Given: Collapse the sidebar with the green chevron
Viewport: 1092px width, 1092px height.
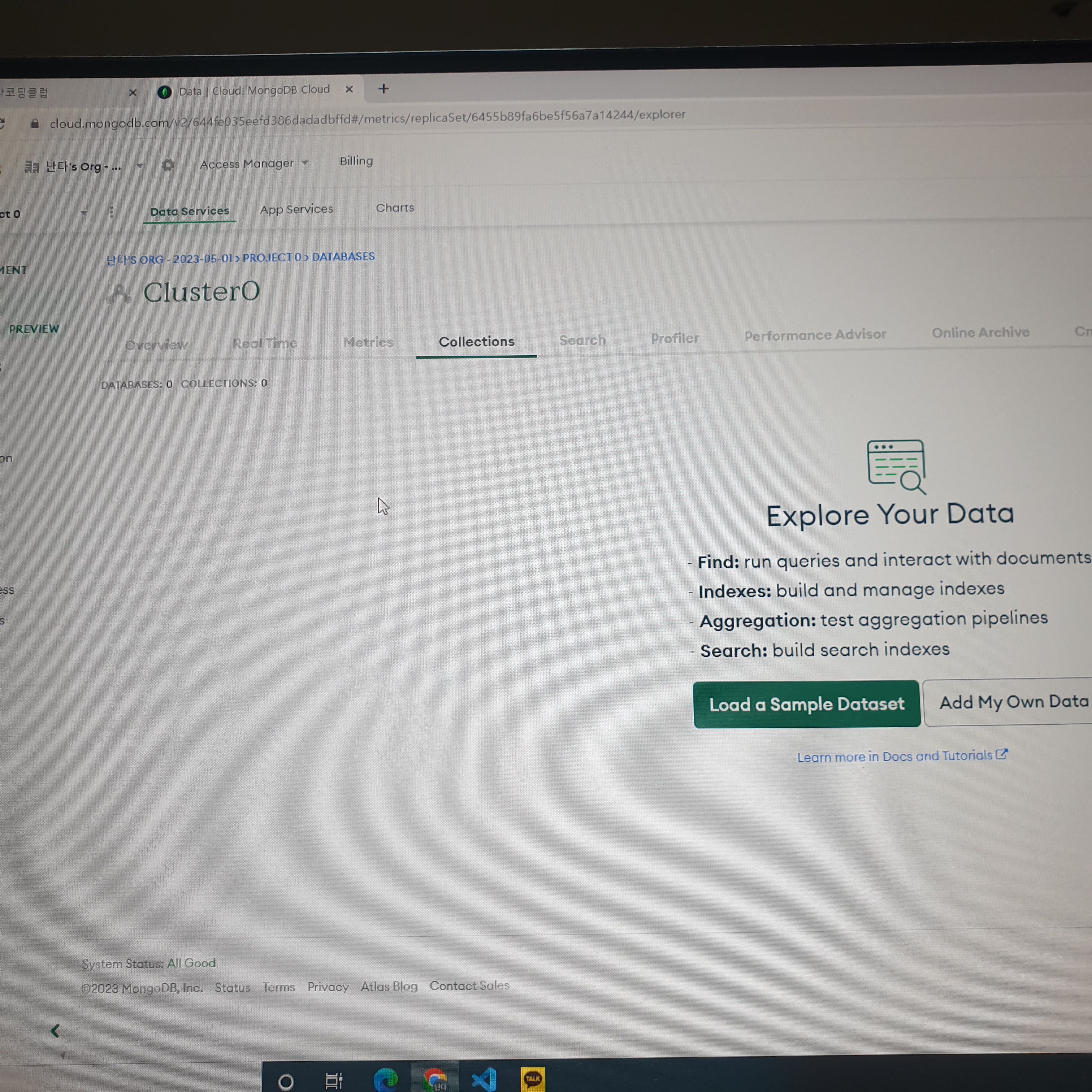Looking at the screenshot, I should tap(55, 1031).
